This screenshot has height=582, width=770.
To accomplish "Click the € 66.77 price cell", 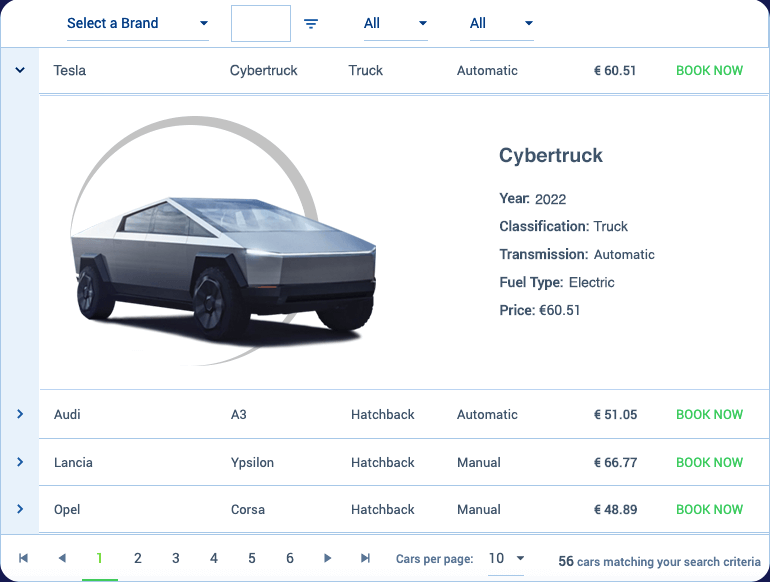I will 615,463.
